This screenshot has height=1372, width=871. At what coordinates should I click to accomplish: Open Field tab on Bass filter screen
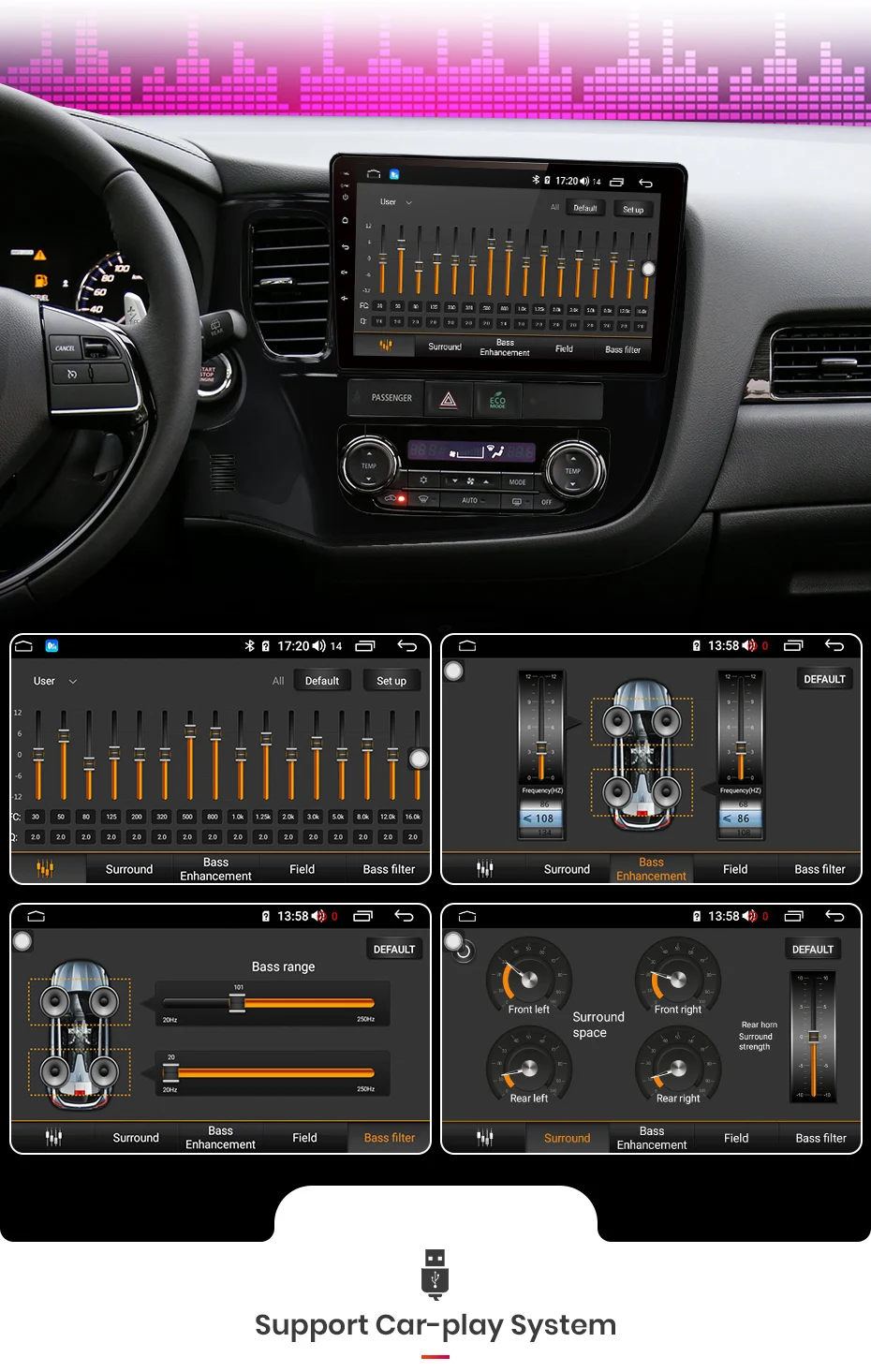tap(304, 1138)
